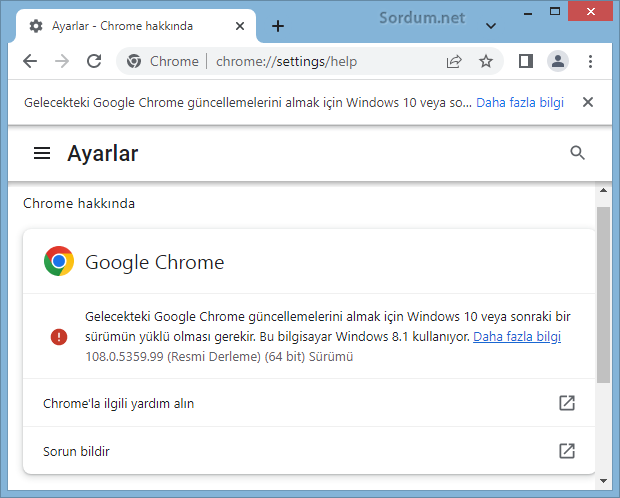Click the Chrome hakkında heading

[79, 203]
